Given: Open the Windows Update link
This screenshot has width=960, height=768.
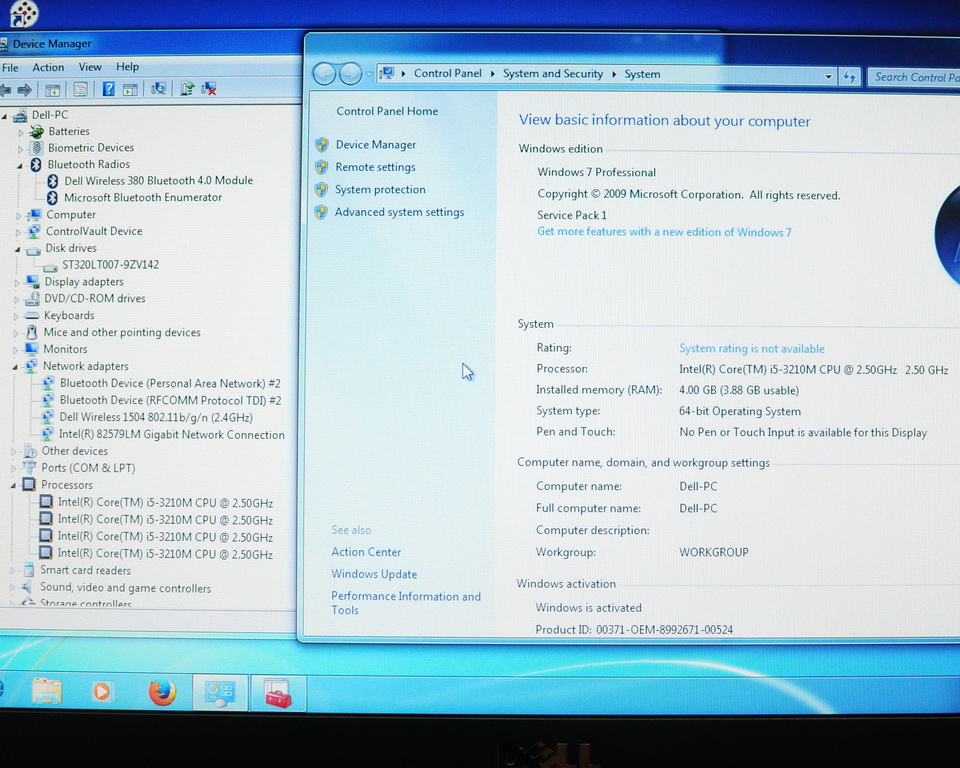Looking at the screenshot, I should click(374, 574).
